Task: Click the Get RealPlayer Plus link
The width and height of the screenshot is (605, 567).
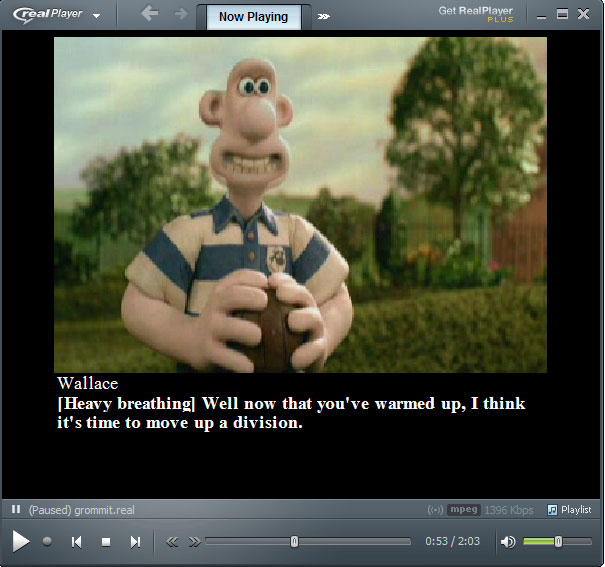Action: 475,14
